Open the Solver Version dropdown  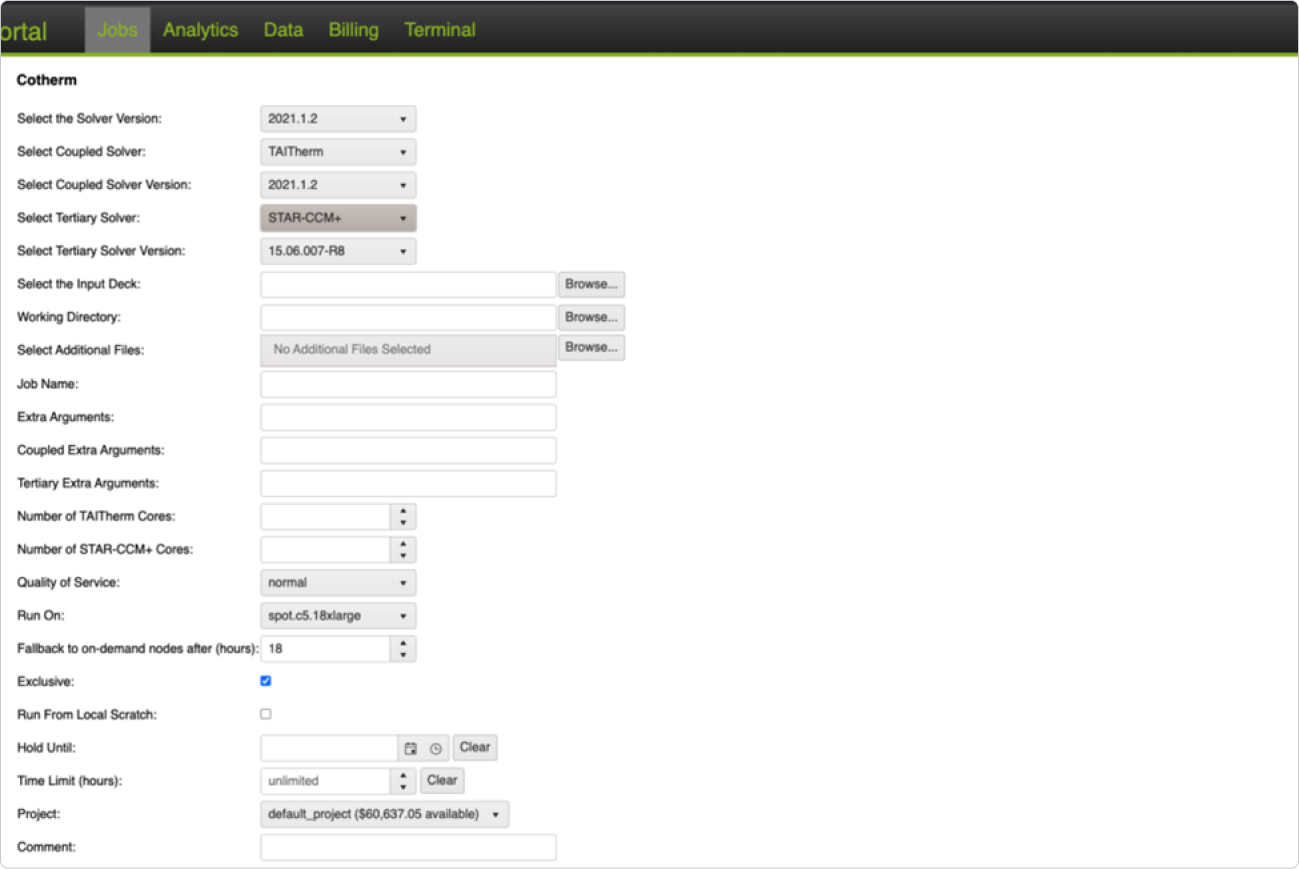coord(338,119)
